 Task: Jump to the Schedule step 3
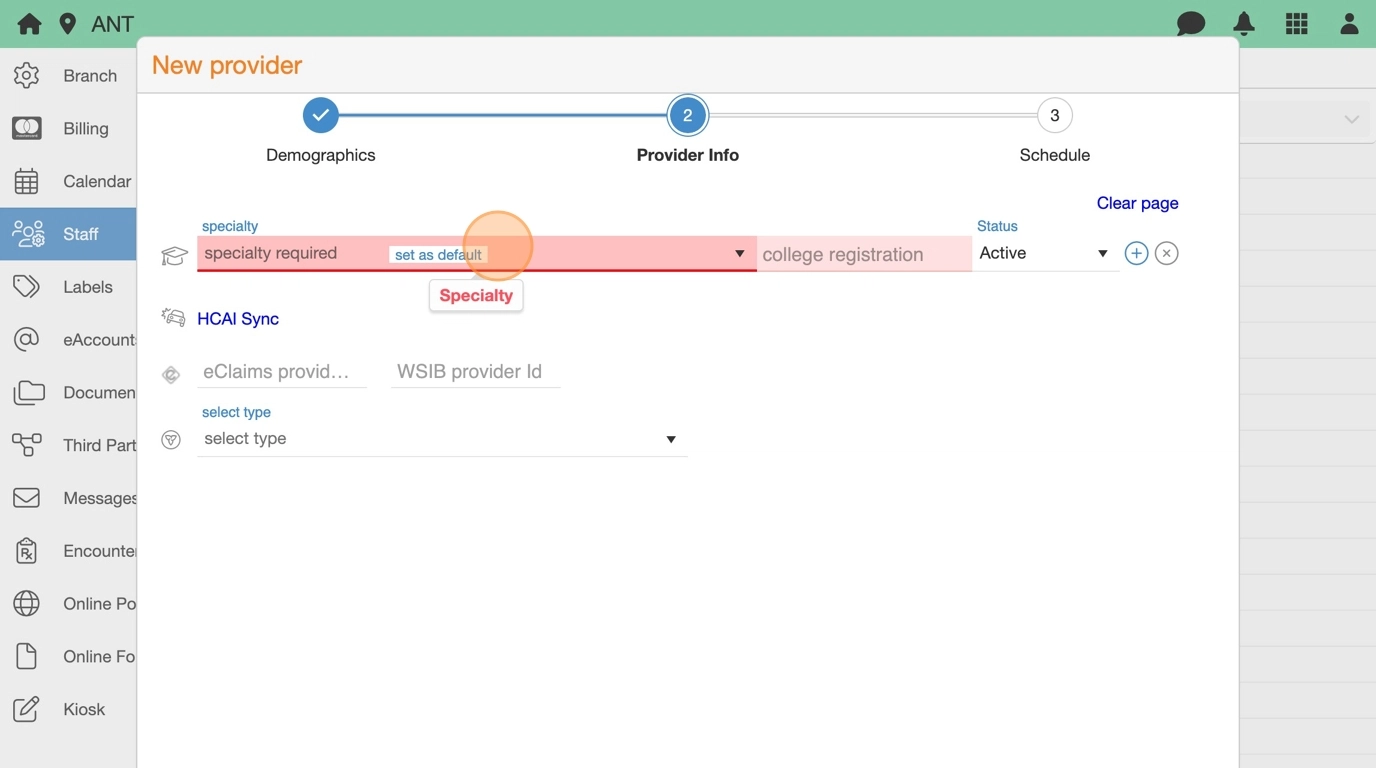click(1054, 116)
